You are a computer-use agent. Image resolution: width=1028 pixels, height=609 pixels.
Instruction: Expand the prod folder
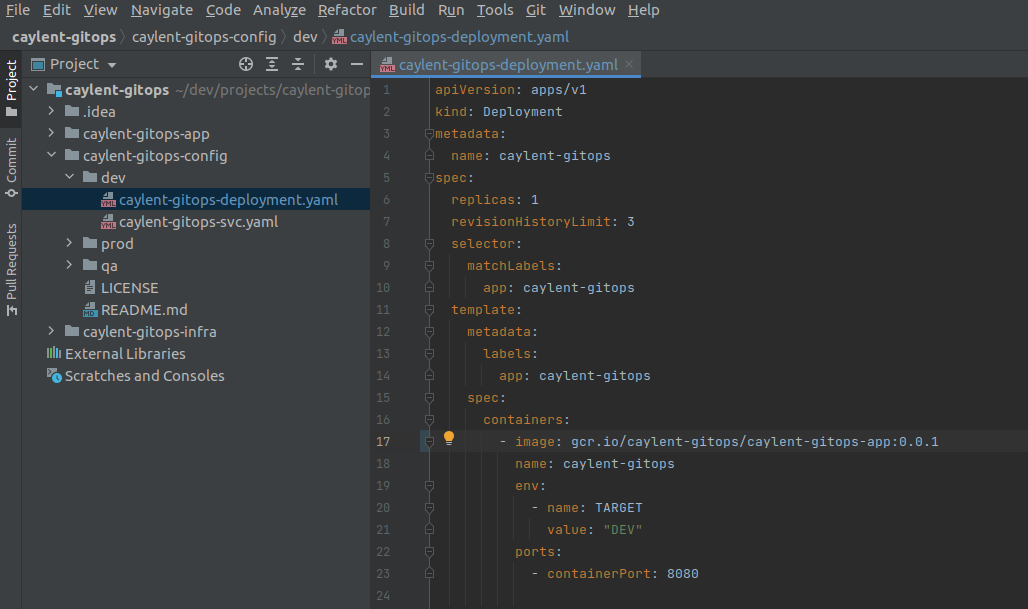click(x=69, y=243)
